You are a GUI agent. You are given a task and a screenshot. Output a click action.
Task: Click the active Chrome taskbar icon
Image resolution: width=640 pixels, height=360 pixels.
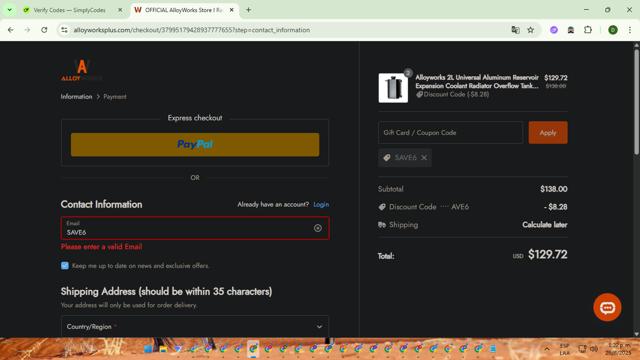(x=253, y=349)
